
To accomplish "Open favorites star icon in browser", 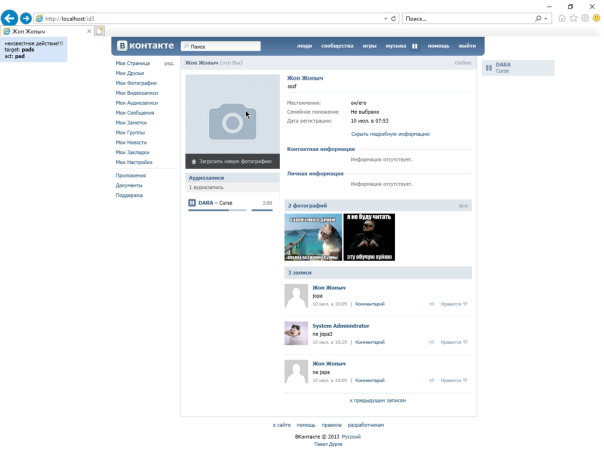I will [x=574, y=18].
